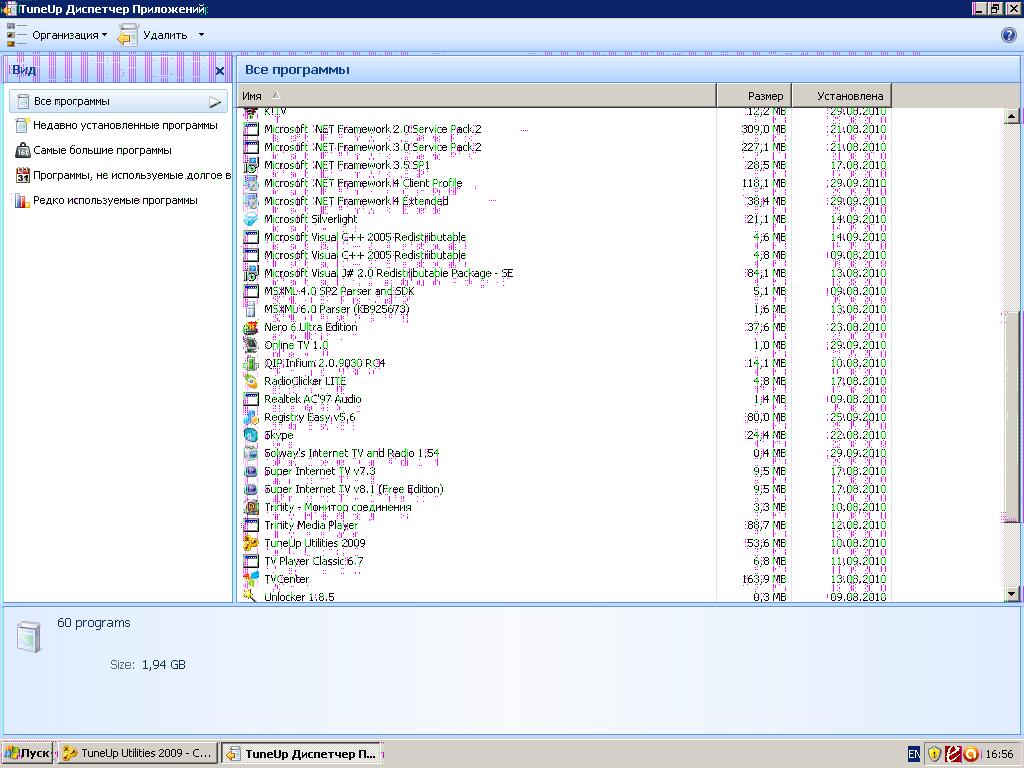Image resolution: width=1024 pixels, height=768 pixels.
Task: Click the Realtek AC'97 Audio icon
Action: [251, 399]
